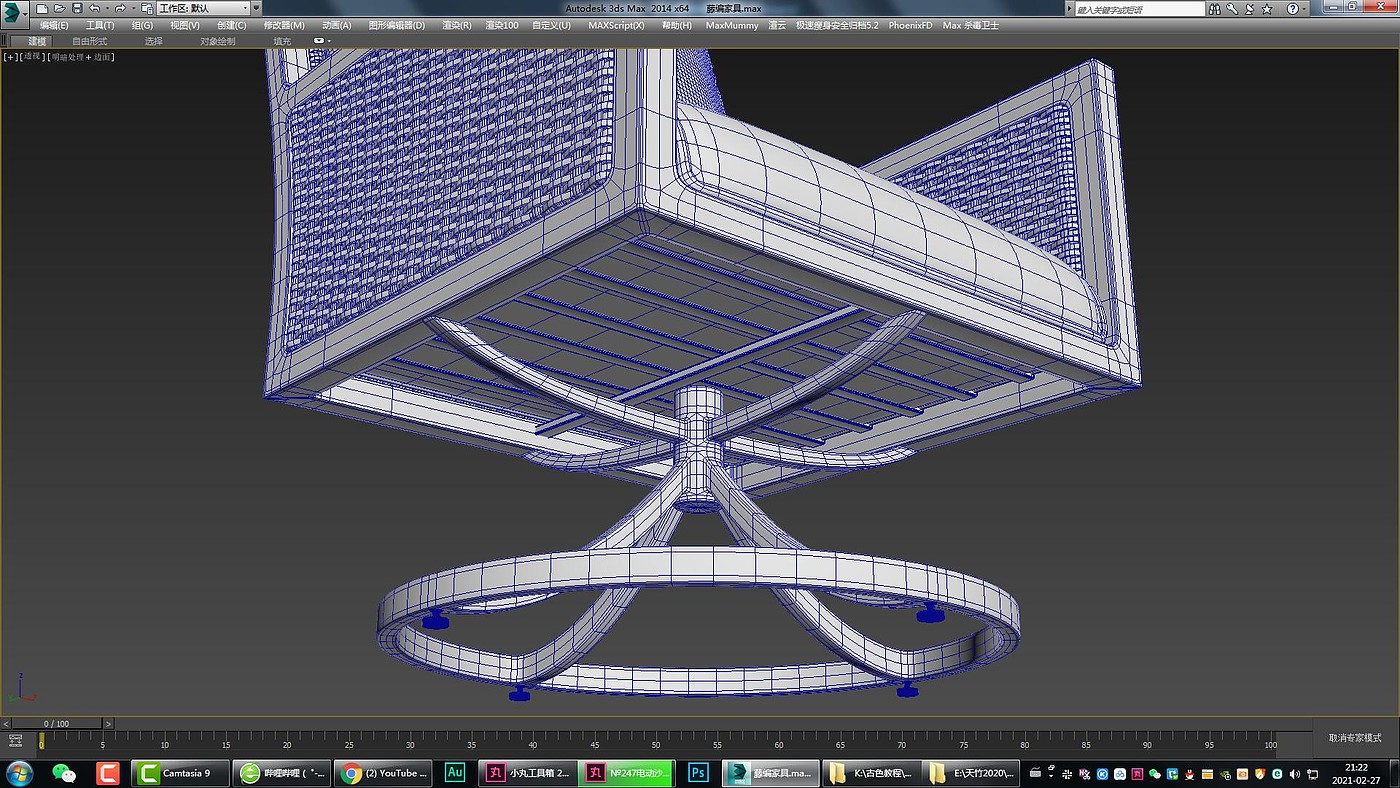Viewport: 1400px width, 788px height.
Task: Save the scene with the floppy disk icon
Action: coord(77,9)
